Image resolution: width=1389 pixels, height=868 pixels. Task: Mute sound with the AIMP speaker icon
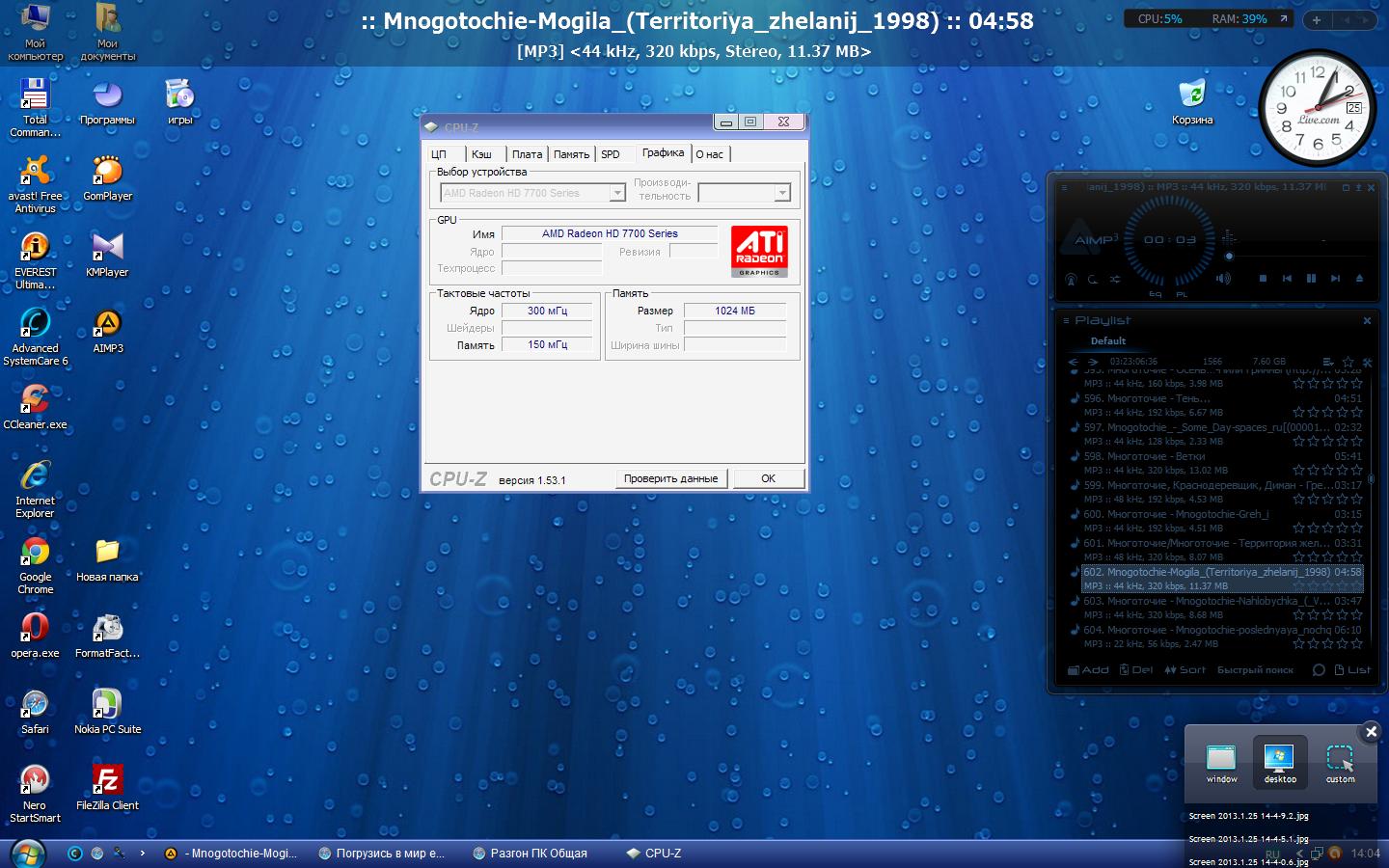(1223, 279)
